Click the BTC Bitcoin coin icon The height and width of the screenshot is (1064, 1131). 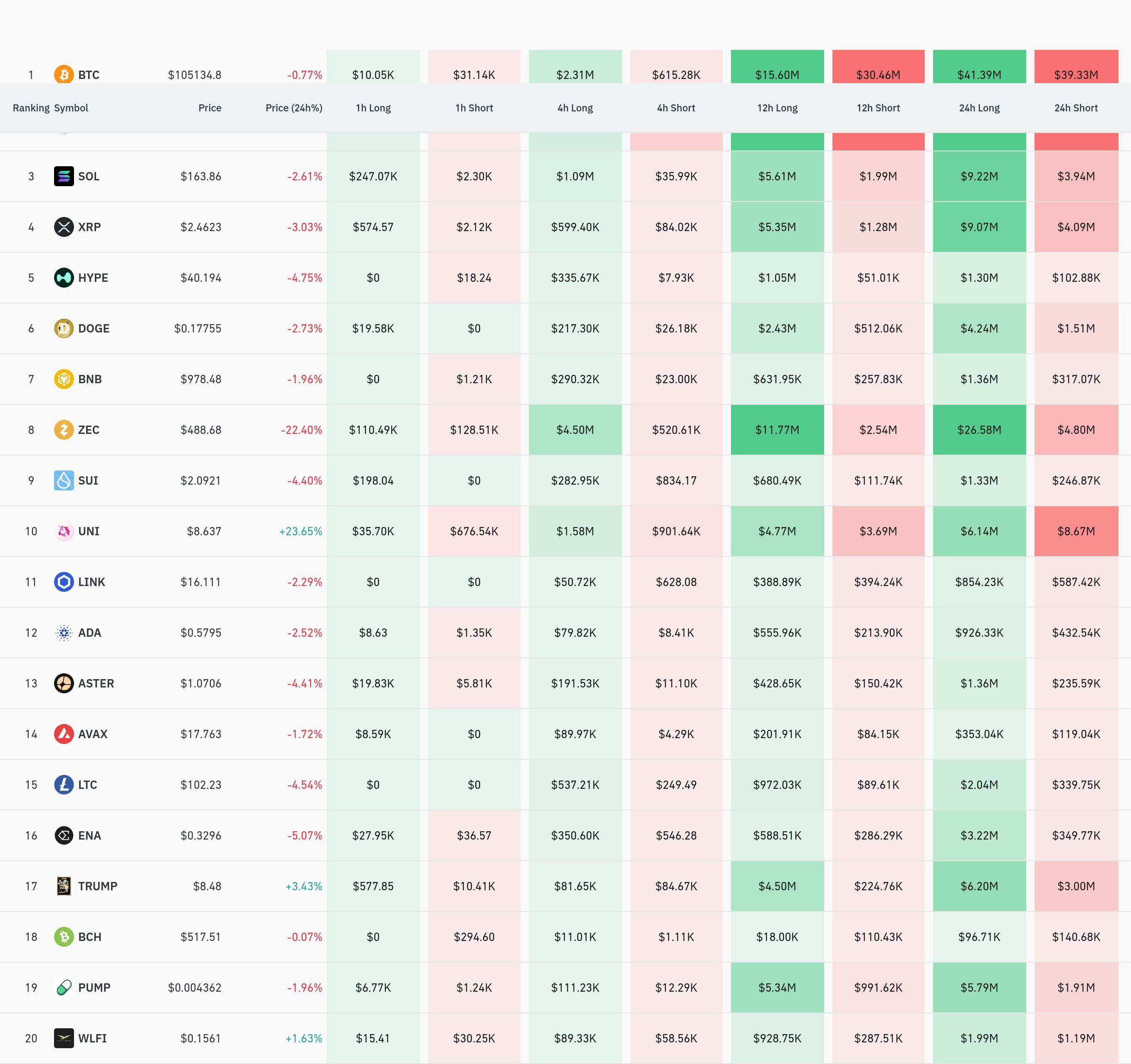click(x=64, y=74)
